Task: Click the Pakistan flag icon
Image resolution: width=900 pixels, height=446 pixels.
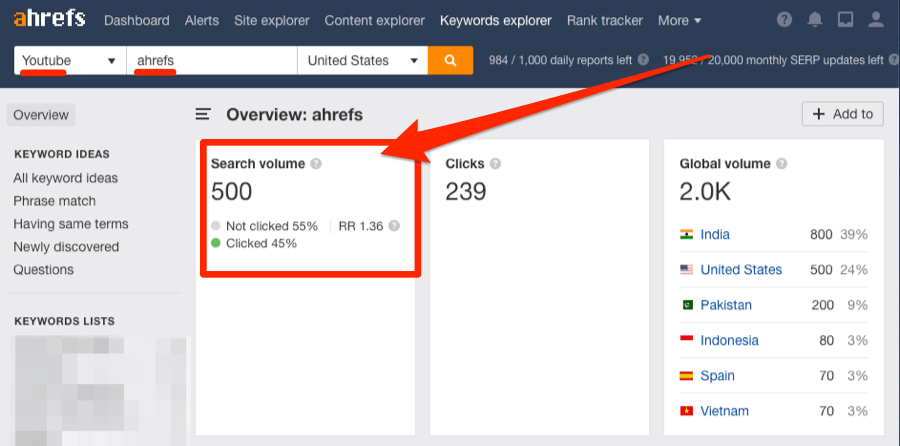Action: pos(687,305)
